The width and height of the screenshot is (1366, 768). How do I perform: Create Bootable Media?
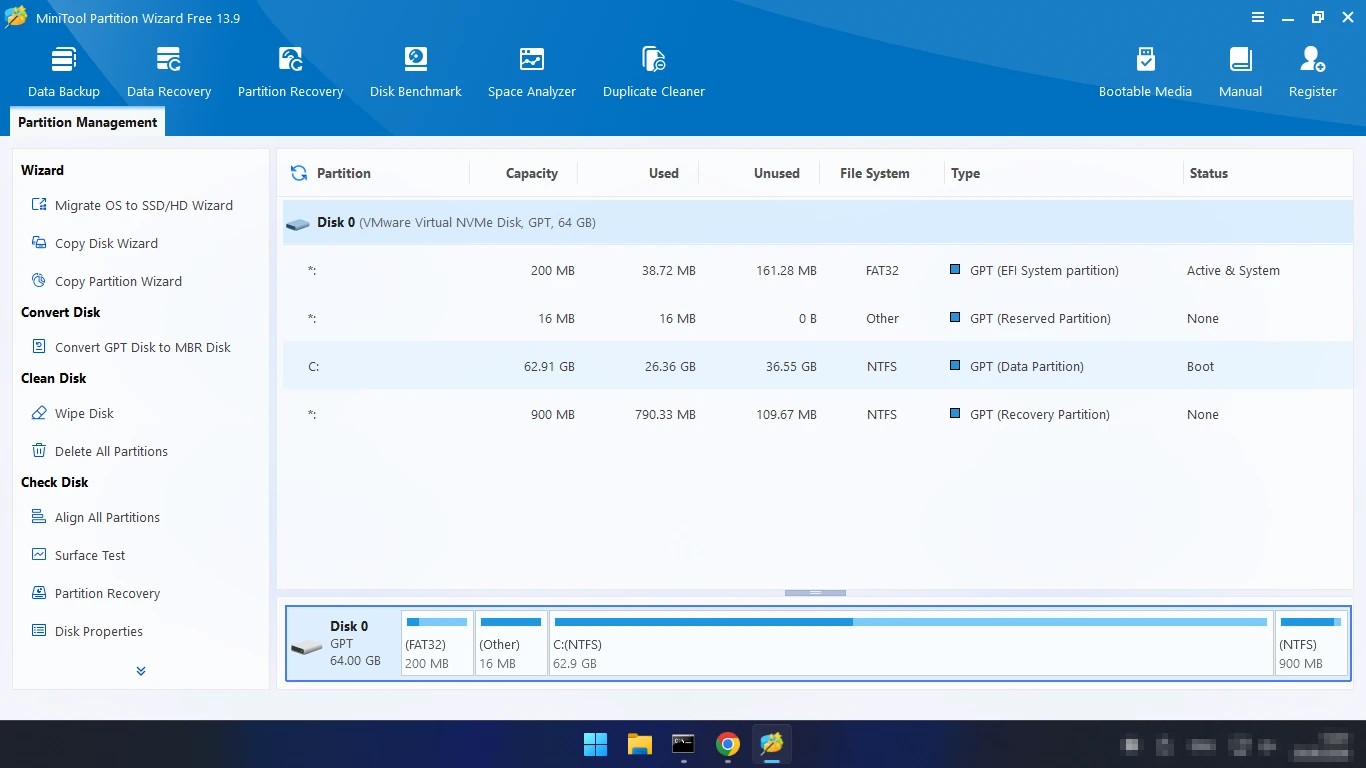(1145, 72)
